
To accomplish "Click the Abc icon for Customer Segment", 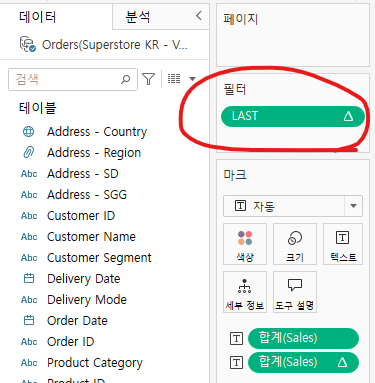I will [x=29, y=258].
